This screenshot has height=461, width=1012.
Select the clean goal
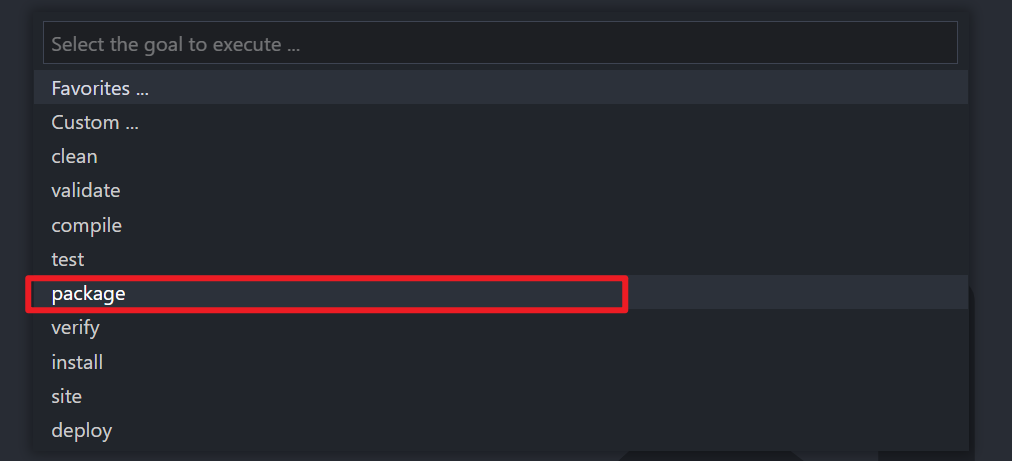[x=75, y=157]
